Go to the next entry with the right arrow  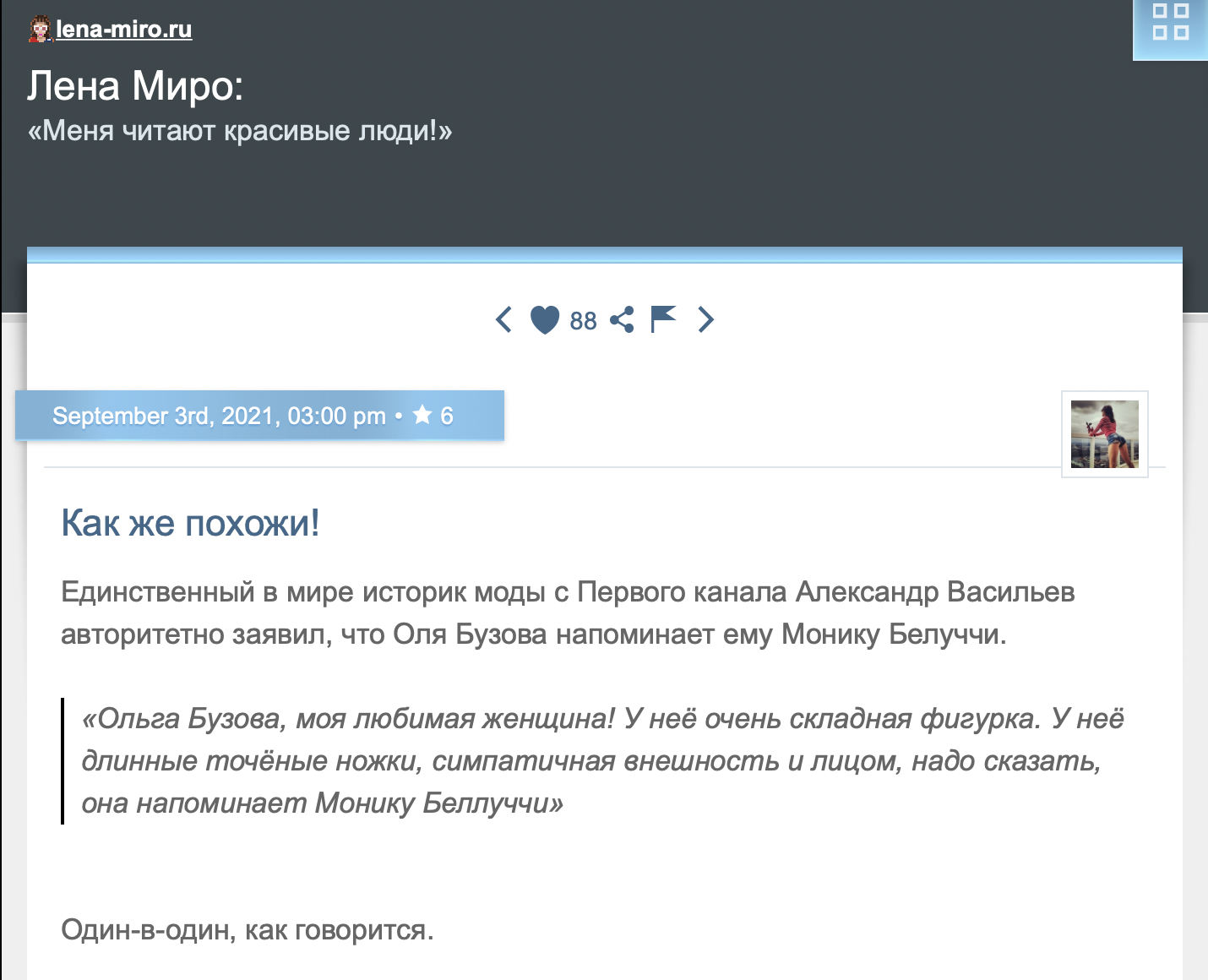pyautogui.click(x=706, y=319)
